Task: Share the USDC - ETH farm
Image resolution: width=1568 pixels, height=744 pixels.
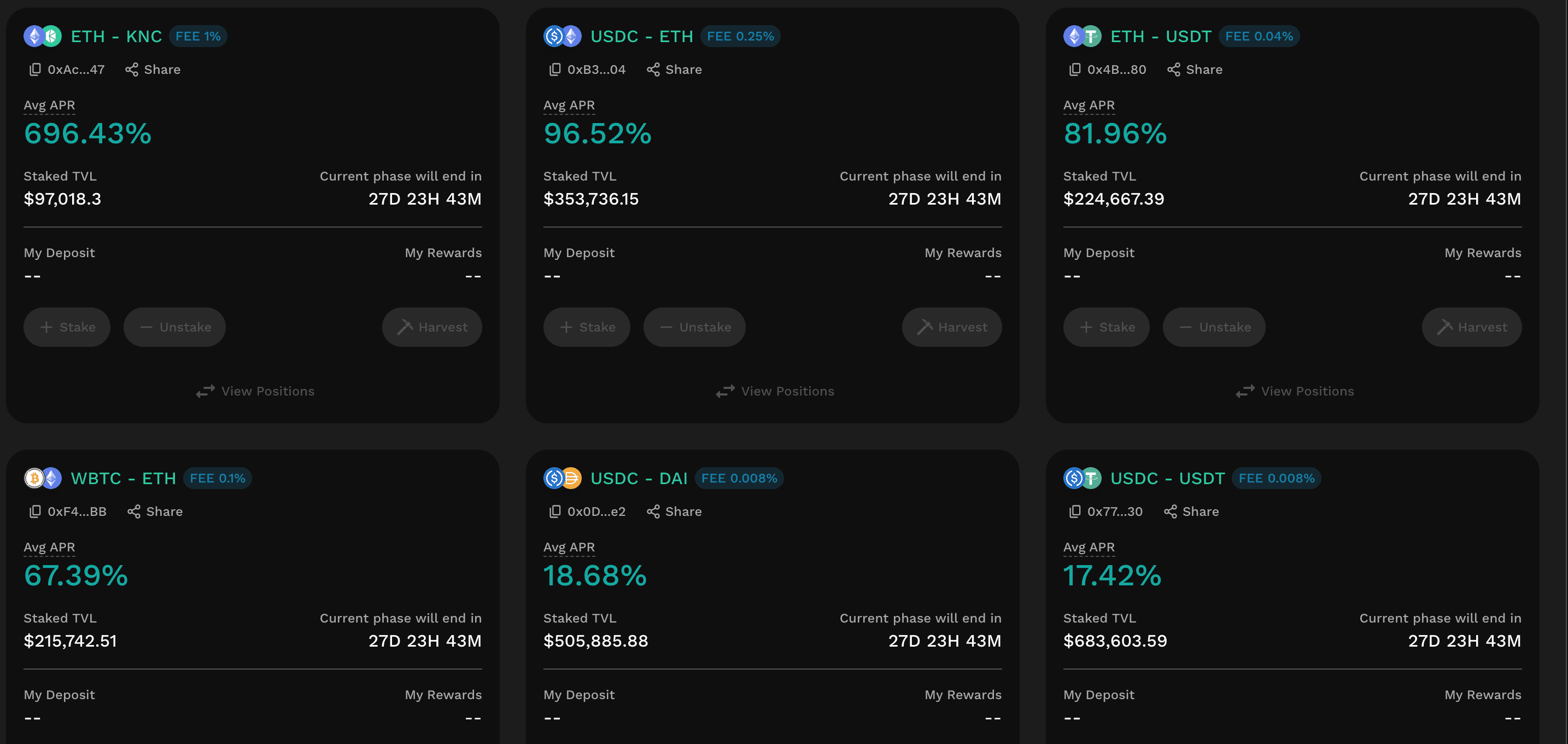Action: (x=674, y=69)
